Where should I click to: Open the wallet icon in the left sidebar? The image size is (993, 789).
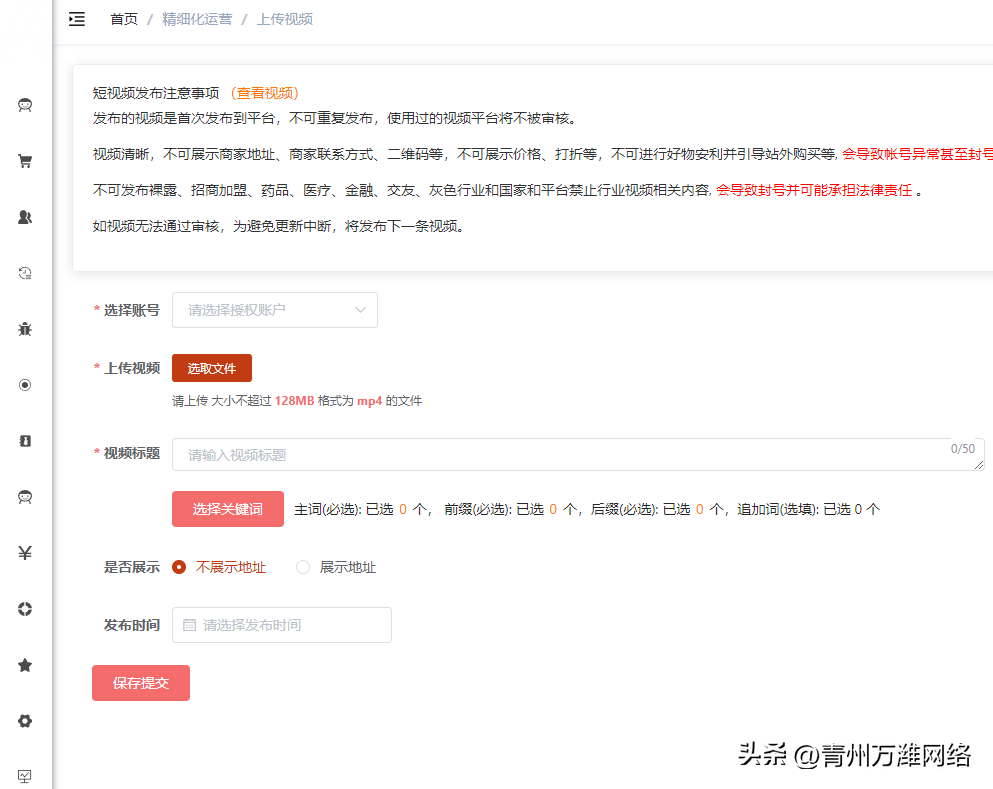24,440
